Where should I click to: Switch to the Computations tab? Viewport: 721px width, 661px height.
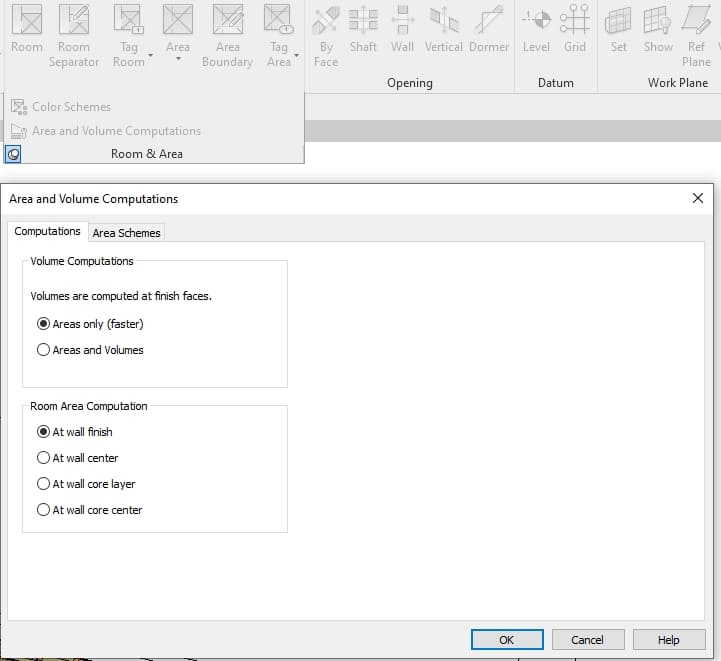click(47, 231)
